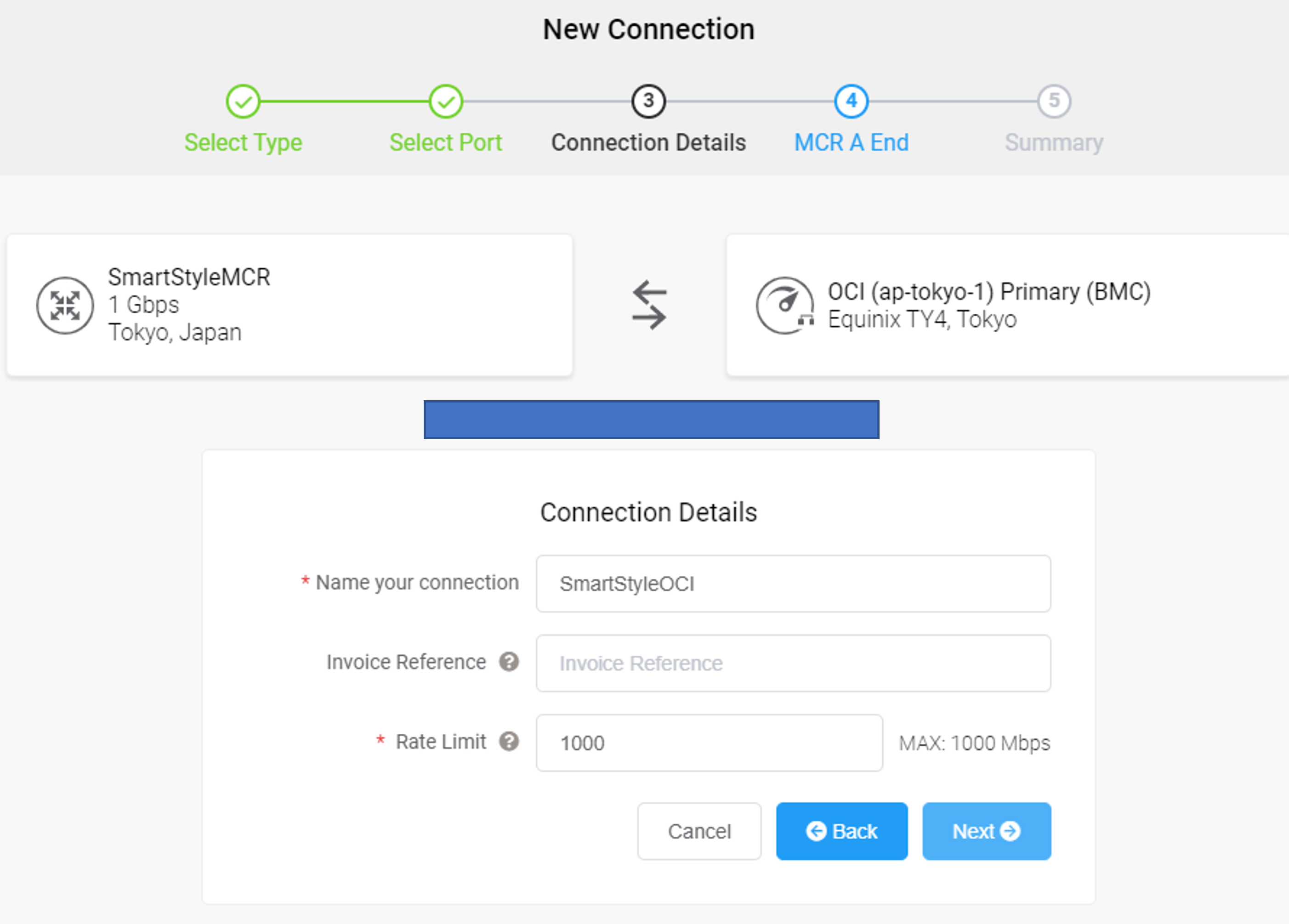Image resolution: width=1289 pixels, height=924 pixels.
Task: Click the Invoice Reference input field
Action: coord(794,663)
